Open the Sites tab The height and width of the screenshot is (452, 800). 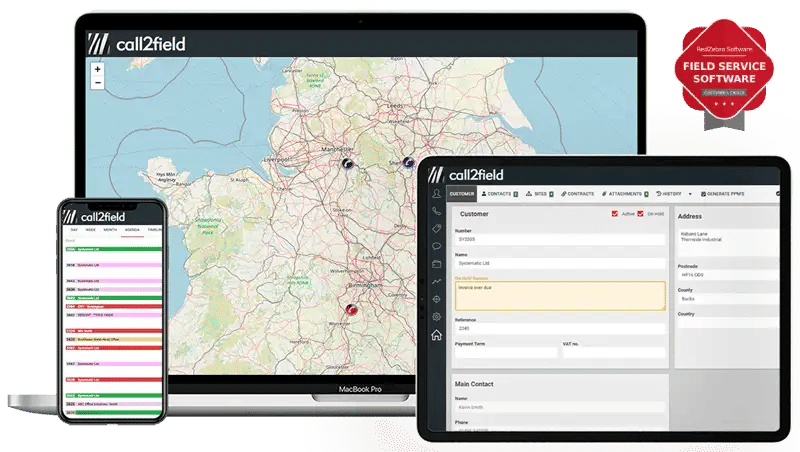pos(540,194)
